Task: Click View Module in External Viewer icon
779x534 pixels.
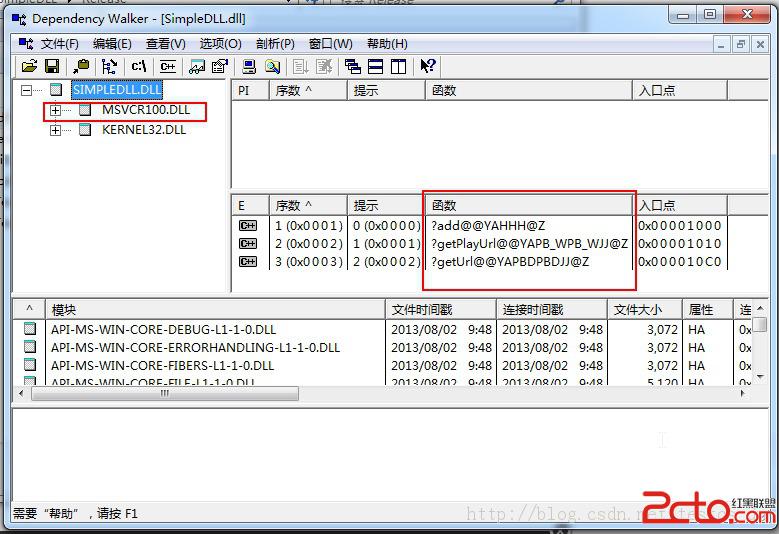Action: coord(197,66)
